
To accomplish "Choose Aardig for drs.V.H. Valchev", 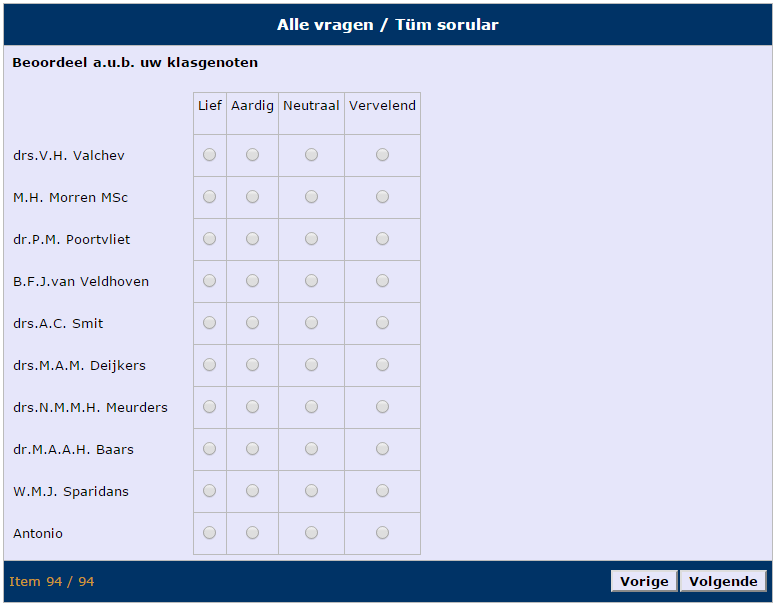I will [252, 155].
